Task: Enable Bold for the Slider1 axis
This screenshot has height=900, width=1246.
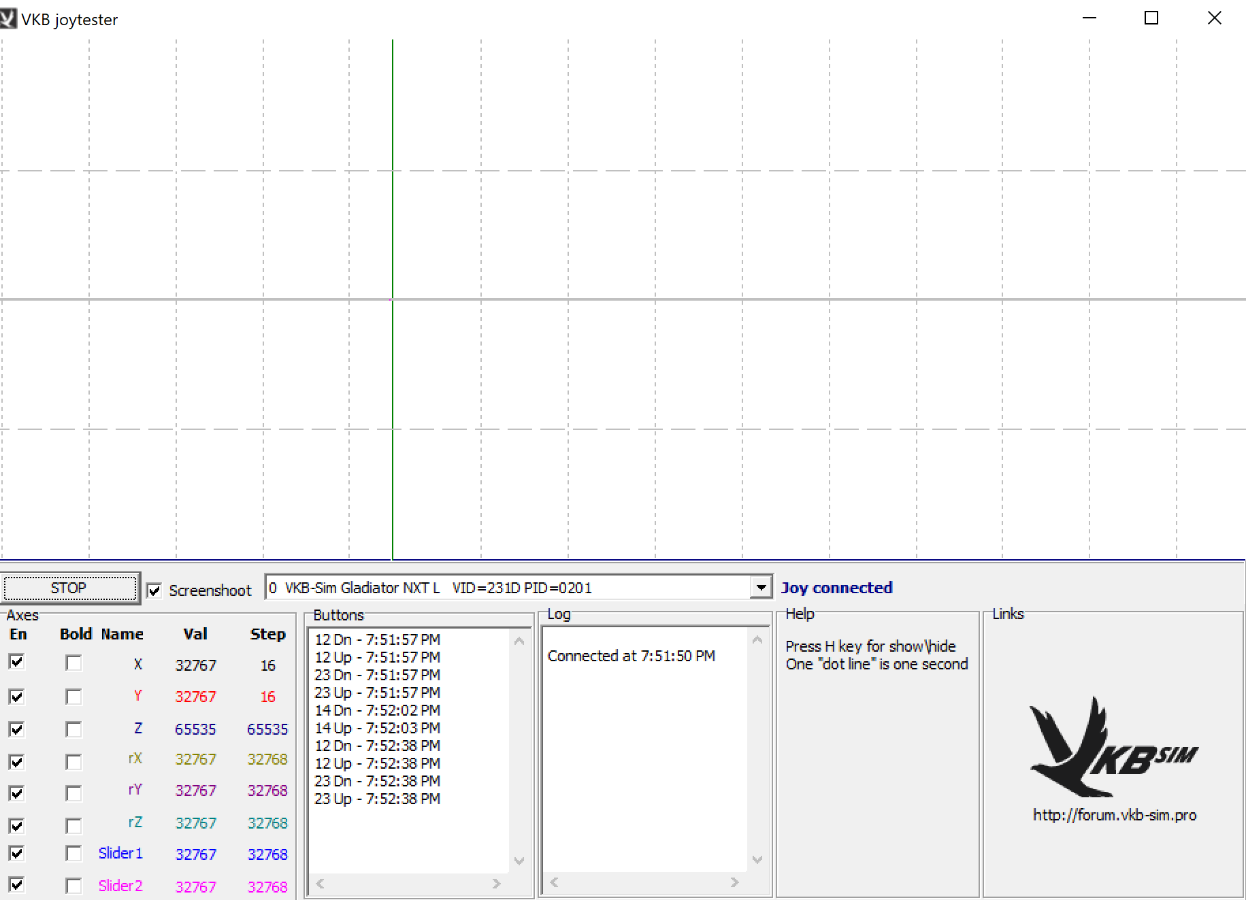Action: 73,854
